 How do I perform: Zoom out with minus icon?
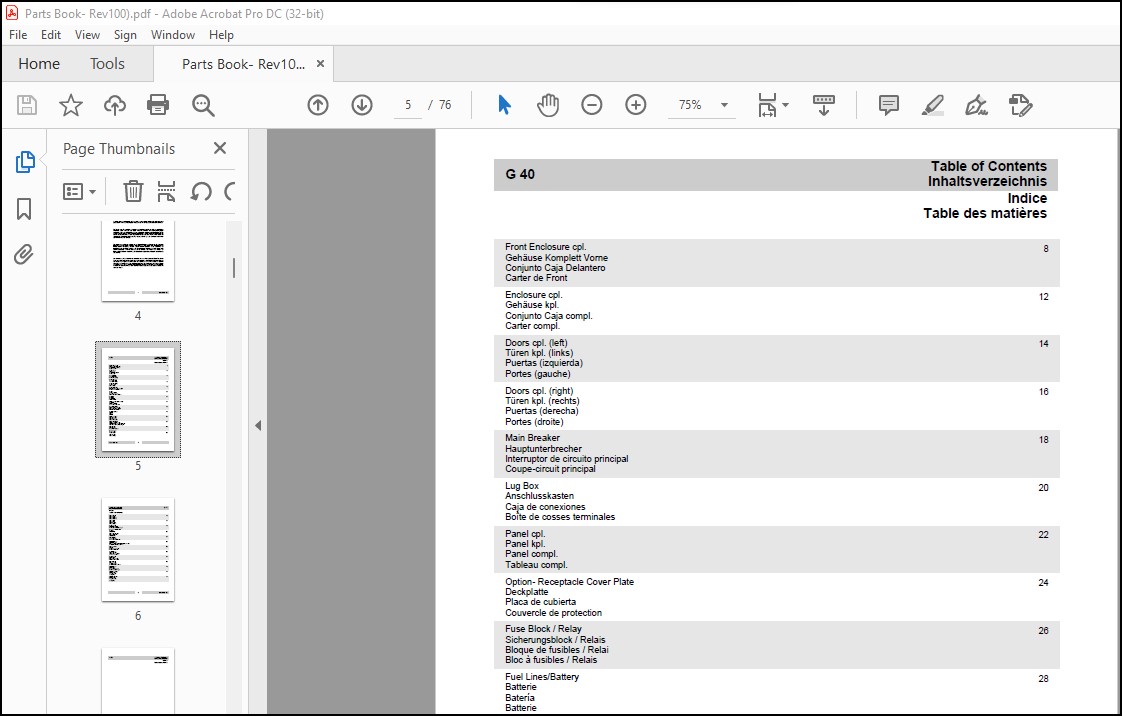click(592, 105)
